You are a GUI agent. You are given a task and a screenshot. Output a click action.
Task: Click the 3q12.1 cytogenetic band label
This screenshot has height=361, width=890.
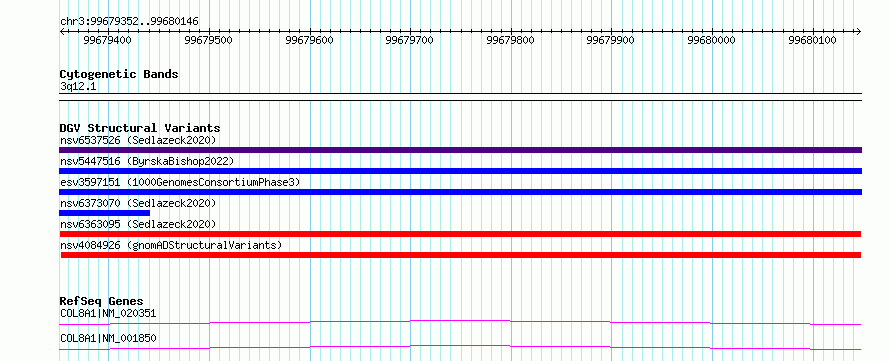click(78, 87)
